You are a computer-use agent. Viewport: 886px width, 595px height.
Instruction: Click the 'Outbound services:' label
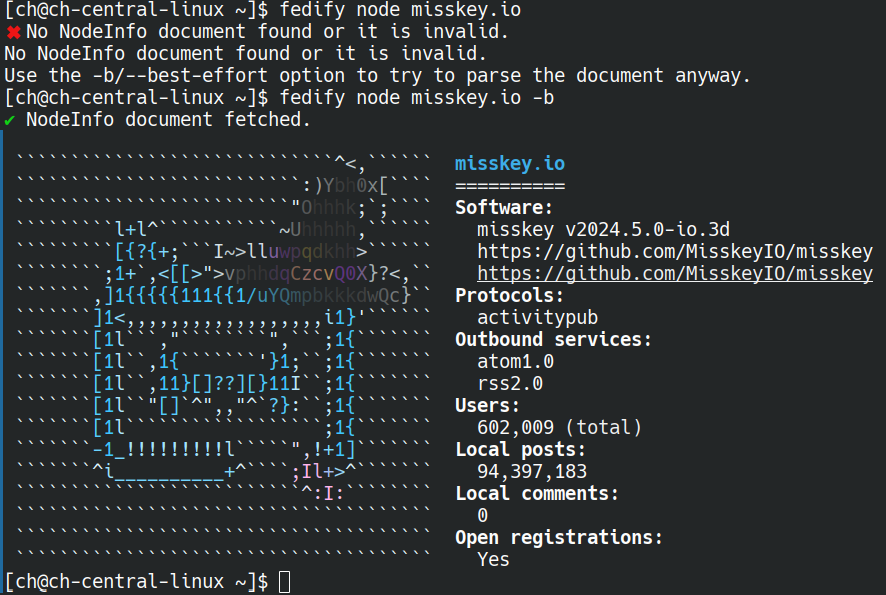pyautogui.click(x=554, y=340)
